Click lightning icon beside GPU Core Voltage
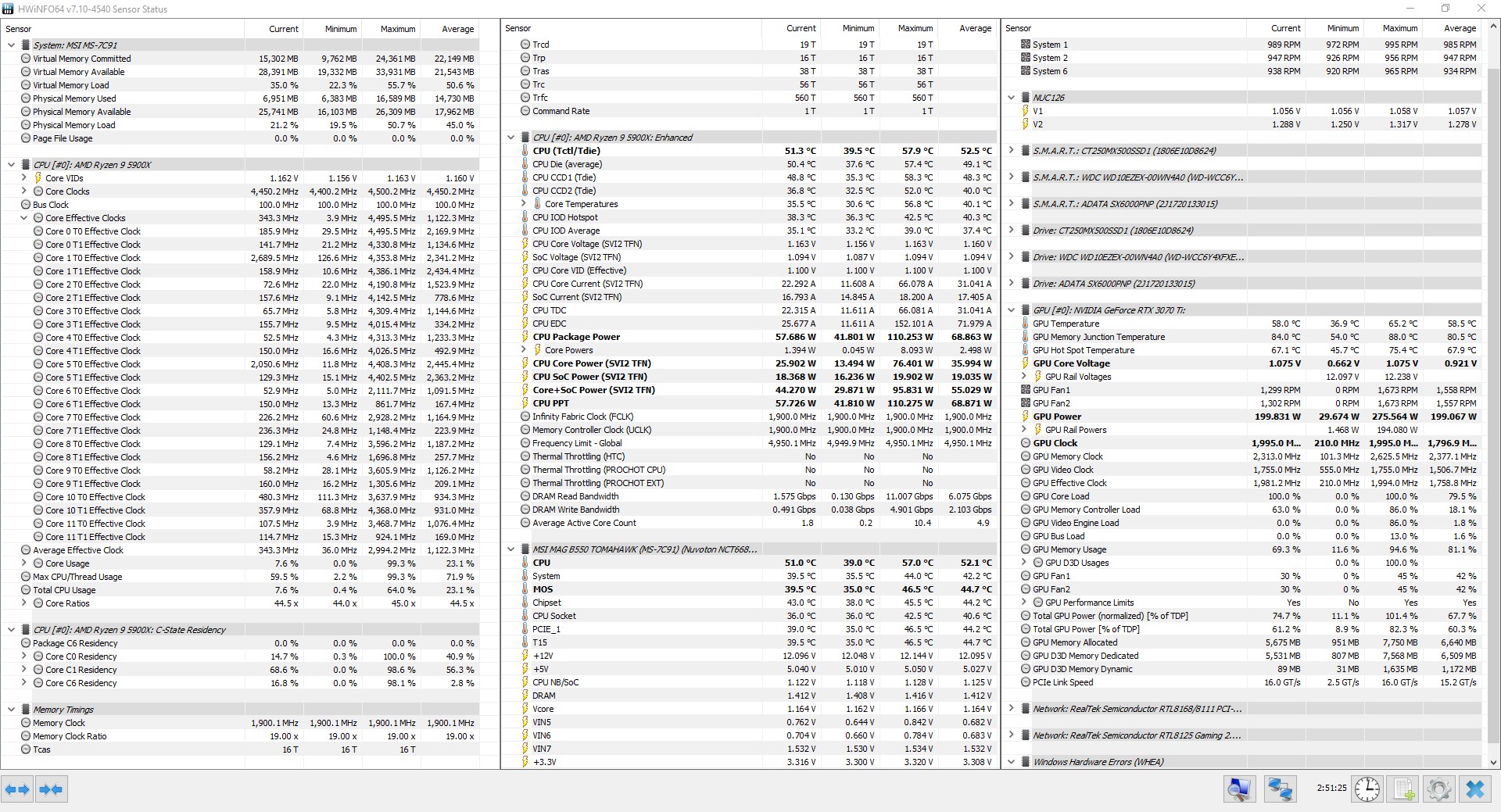Image resolution: width=1501 pixels, height=812 pixels. click(1026, 363)
